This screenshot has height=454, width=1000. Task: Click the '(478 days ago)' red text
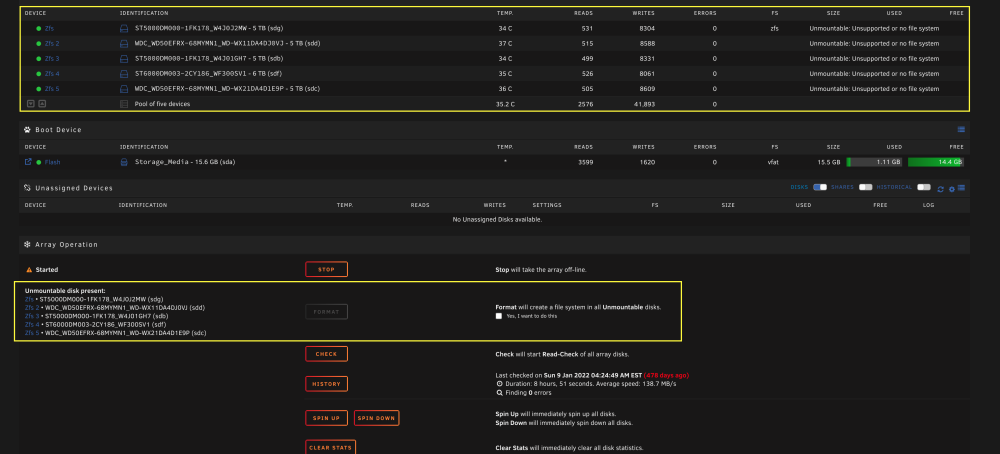[x=666, y=375]
